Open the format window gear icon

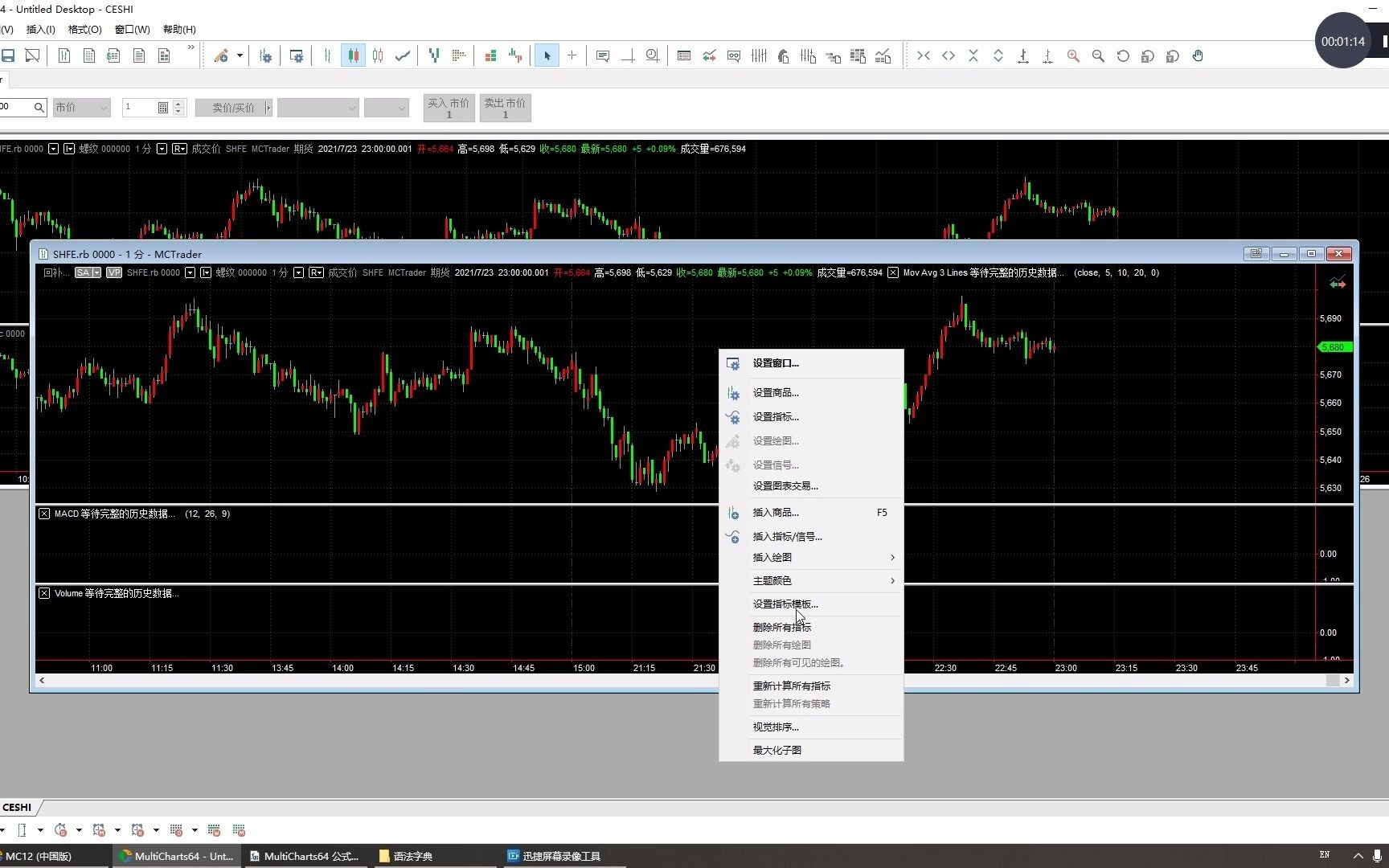297,56
